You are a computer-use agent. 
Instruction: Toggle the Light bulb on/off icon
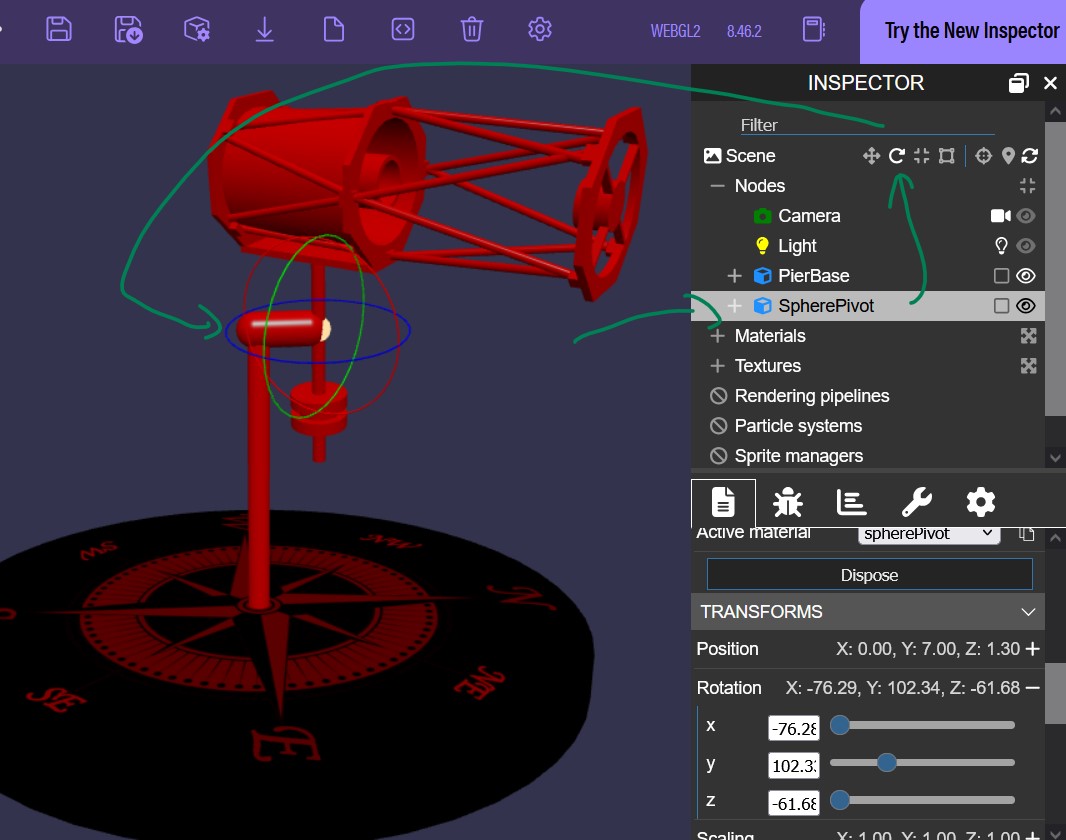click(x=1001, y=245)
